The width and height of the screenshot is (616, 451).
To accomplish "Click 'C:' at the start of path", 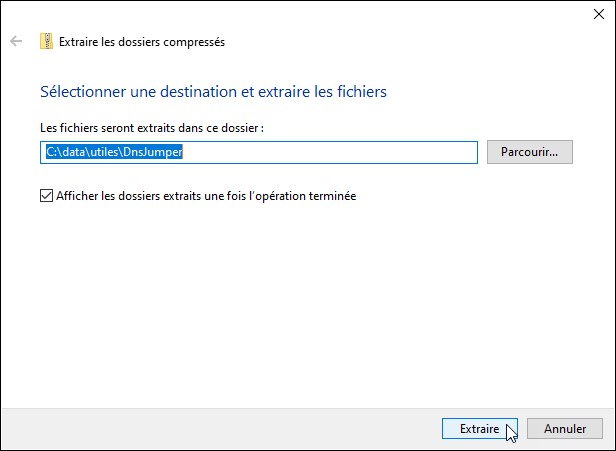I will click(53, 152).
